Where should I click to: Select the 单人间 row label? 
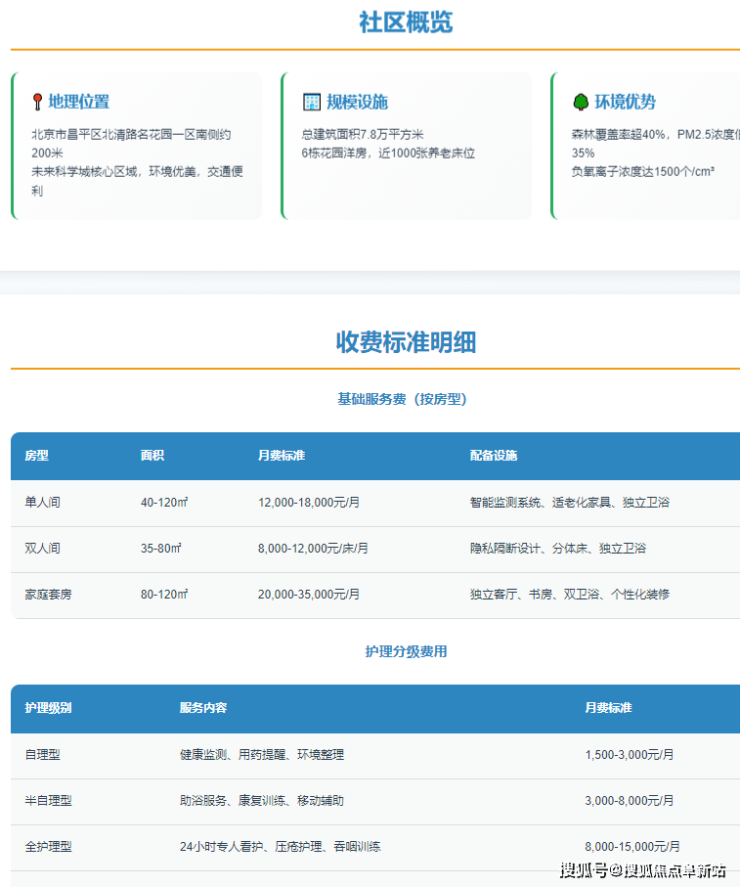[x=42, y=502]
